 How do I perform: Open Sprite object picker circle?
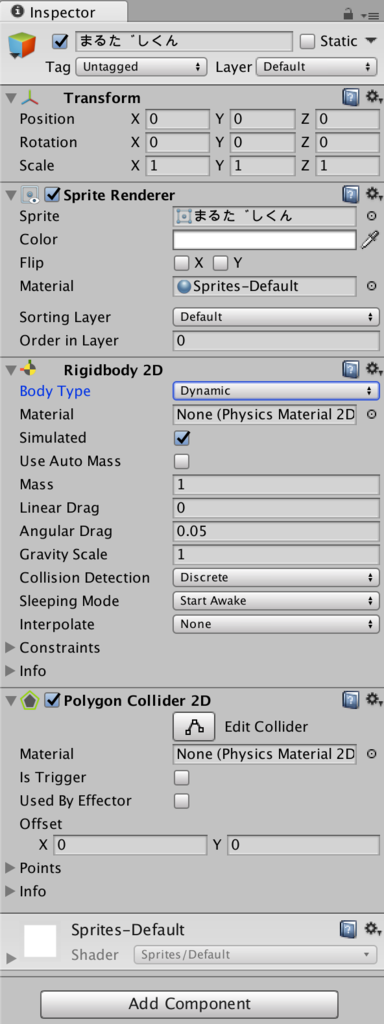tap(372, 216)
